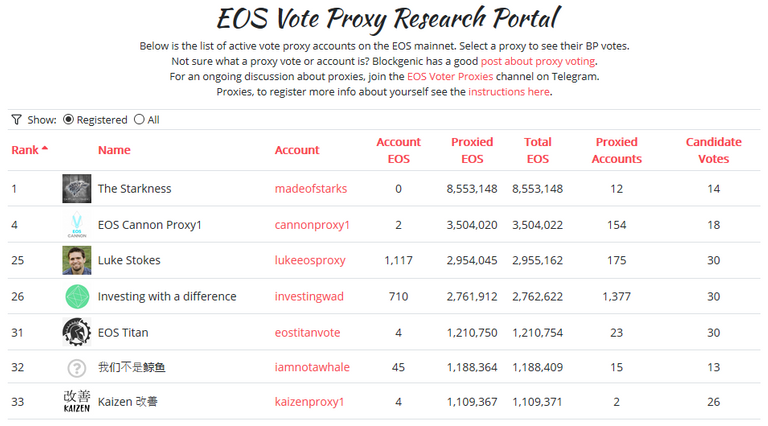Sort table by Rank column
This screenshot has height=426, width=768.
point(29,150)
